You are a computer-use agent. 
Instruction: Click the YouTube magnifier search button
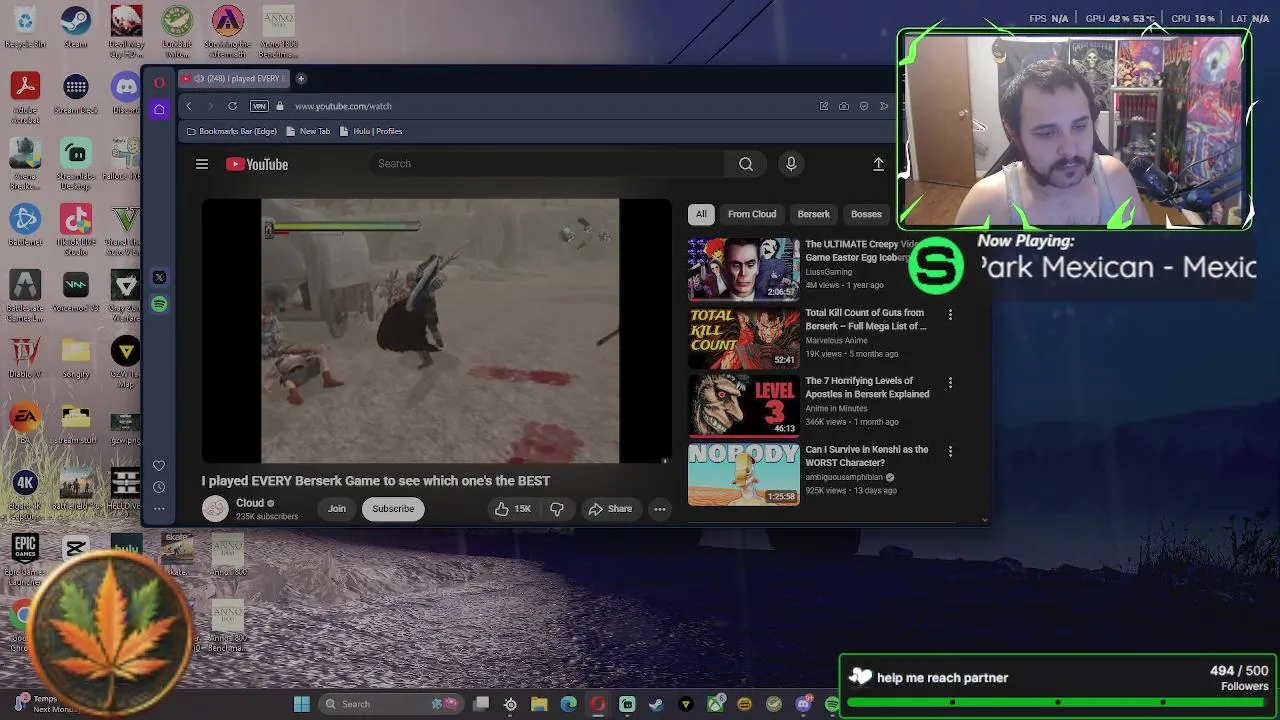[746, 164]
